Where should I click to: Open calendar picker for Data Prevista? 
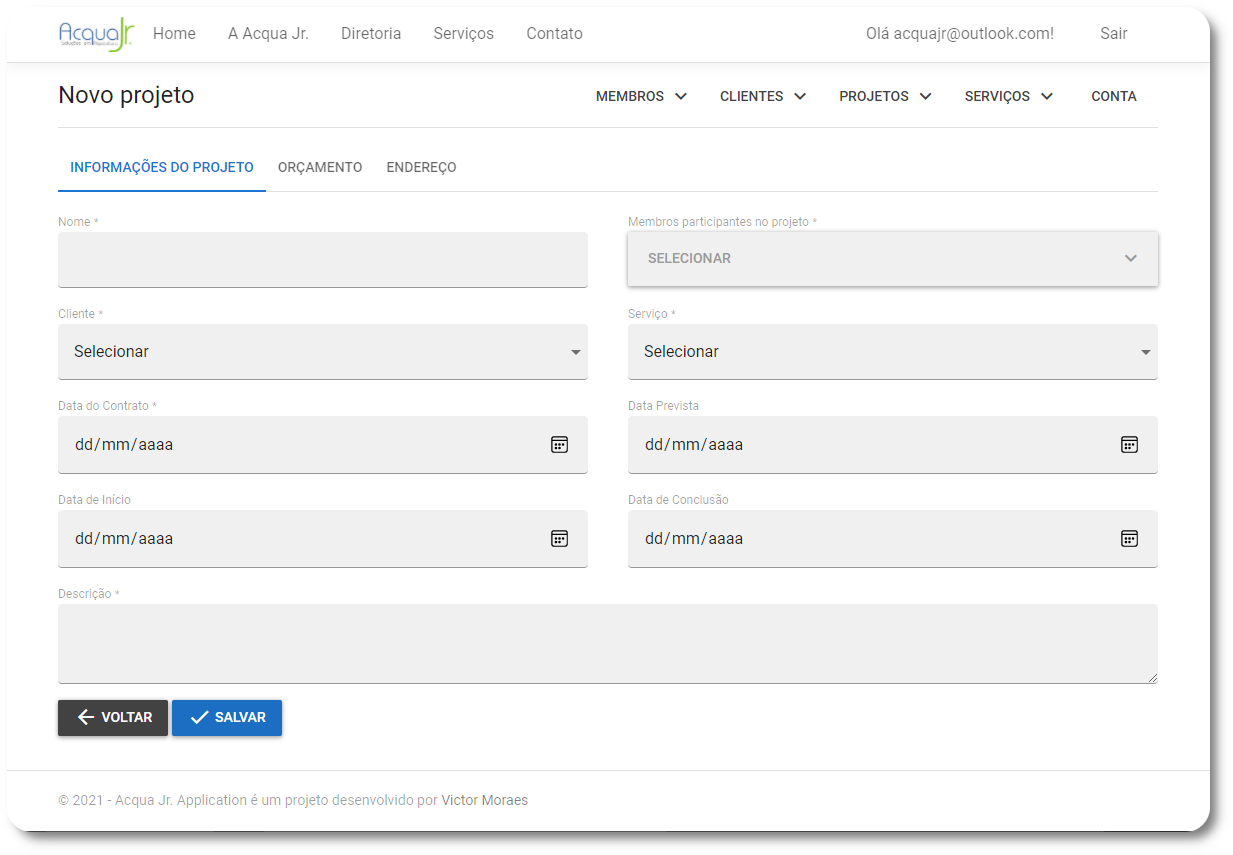1129,444
